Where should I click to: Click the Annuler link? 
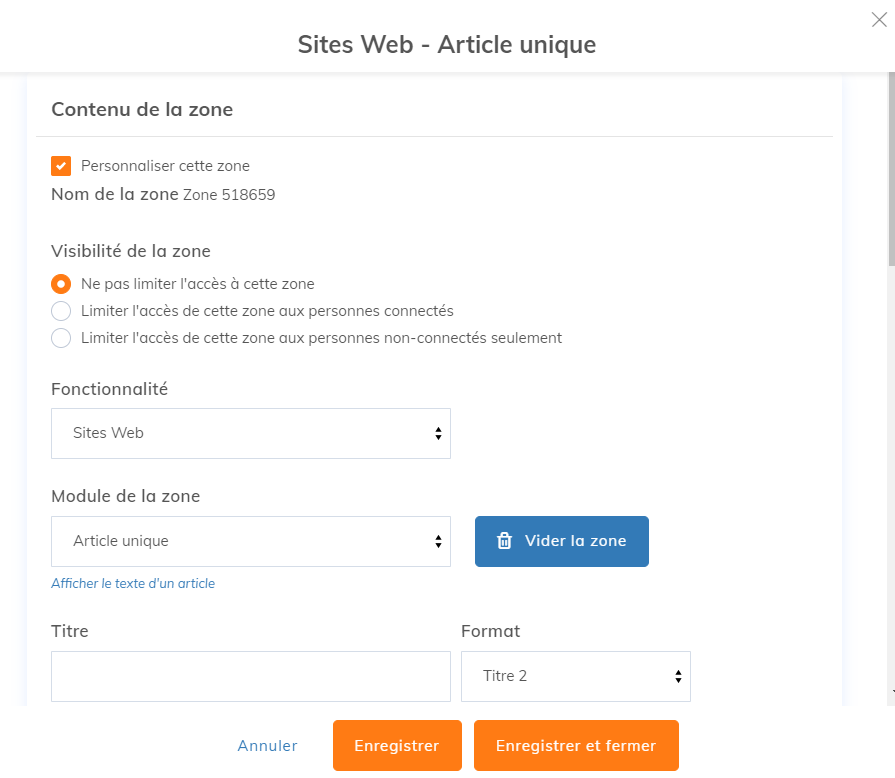click(x=267, y=746)
